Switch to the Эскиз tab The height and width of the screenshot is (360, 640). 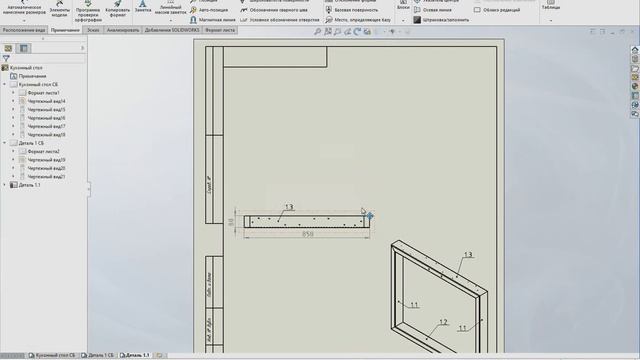click(x=93, y=30)
